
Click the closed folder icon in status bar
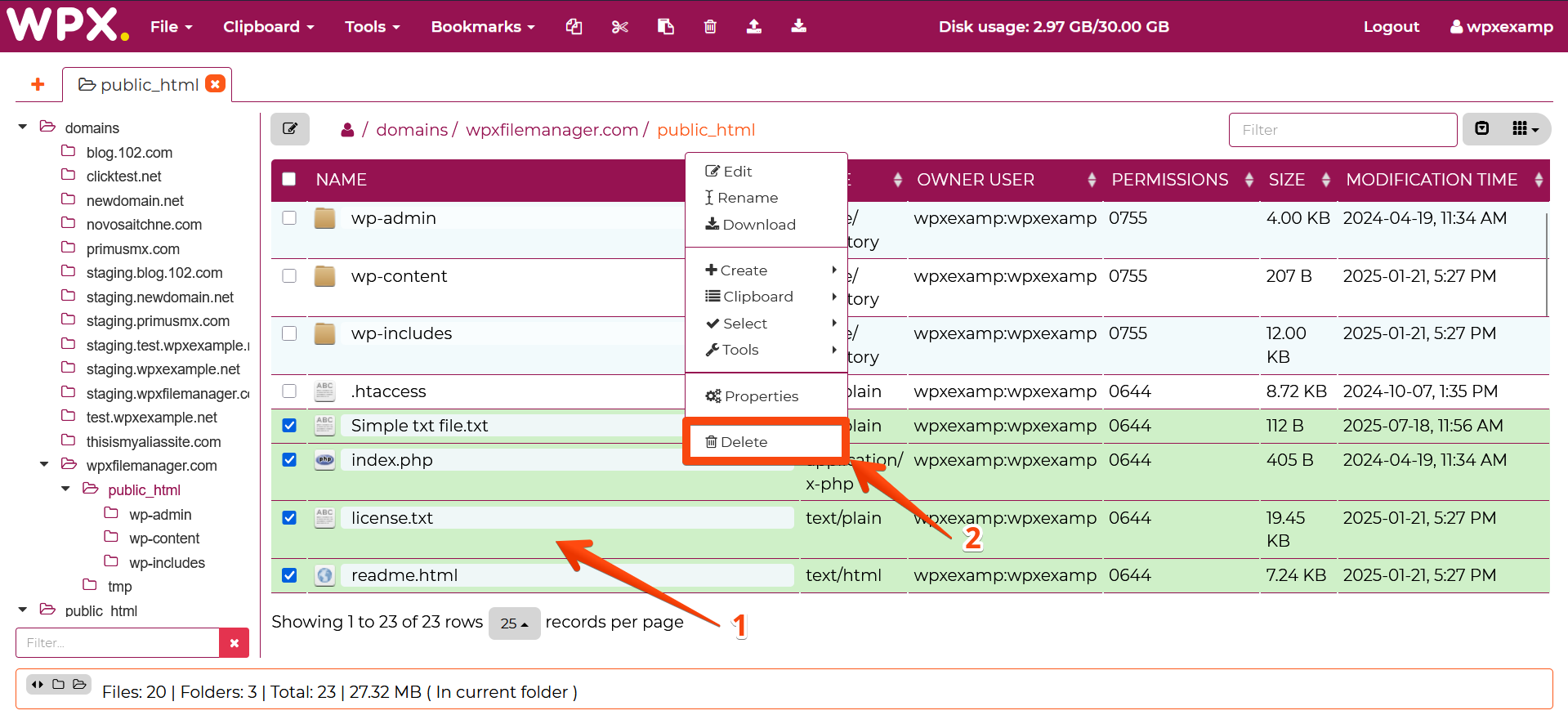click(58, 685)
